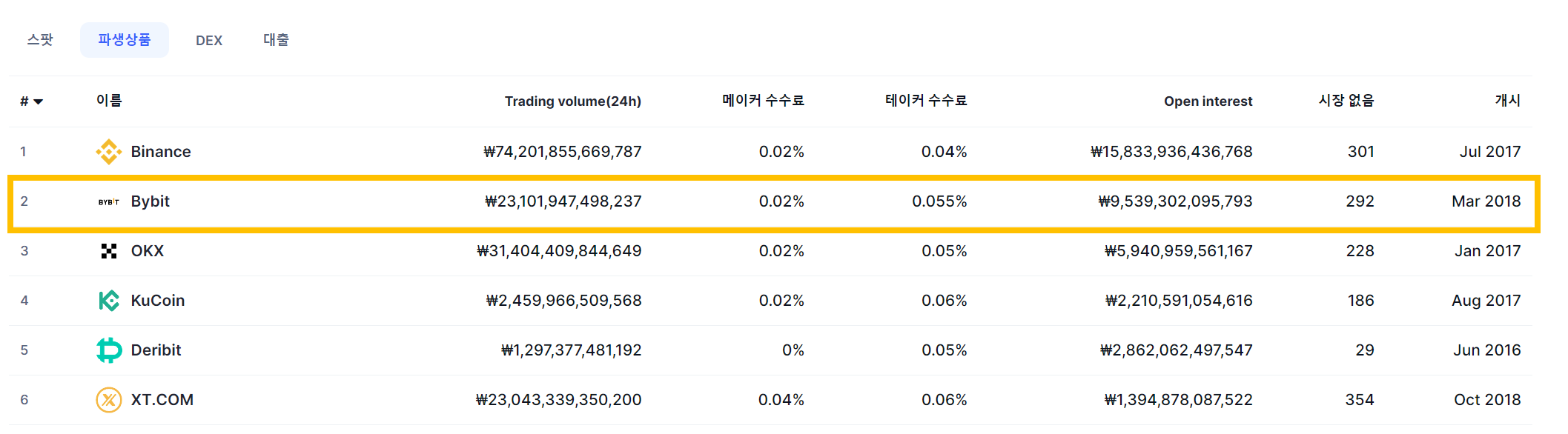Click the Binance exchange logo icon
The image size is (1568, 434).
pos(109,152)
